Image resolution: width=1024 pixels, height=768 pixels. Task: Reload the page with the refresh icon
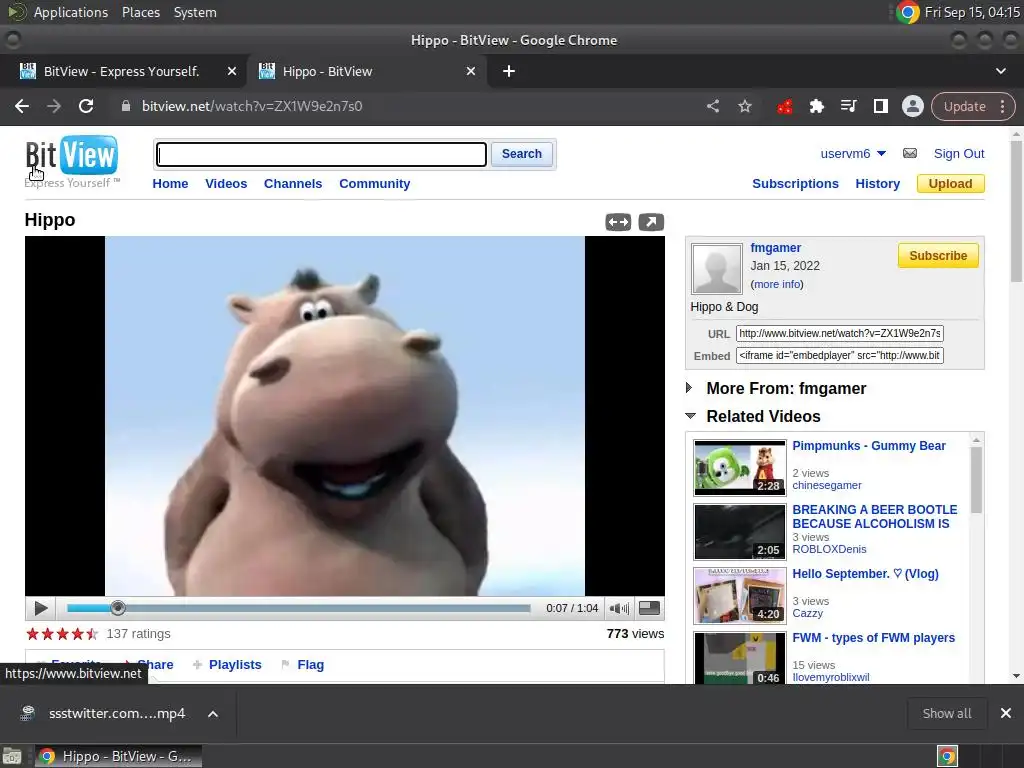tap(86, 106)
